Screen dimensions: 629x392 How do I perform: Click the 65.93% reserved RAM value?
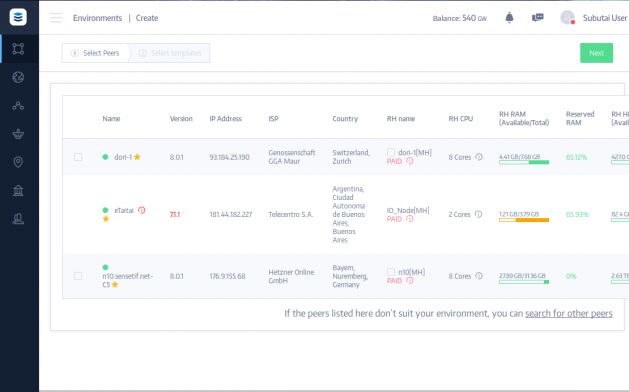coord(577,214)
